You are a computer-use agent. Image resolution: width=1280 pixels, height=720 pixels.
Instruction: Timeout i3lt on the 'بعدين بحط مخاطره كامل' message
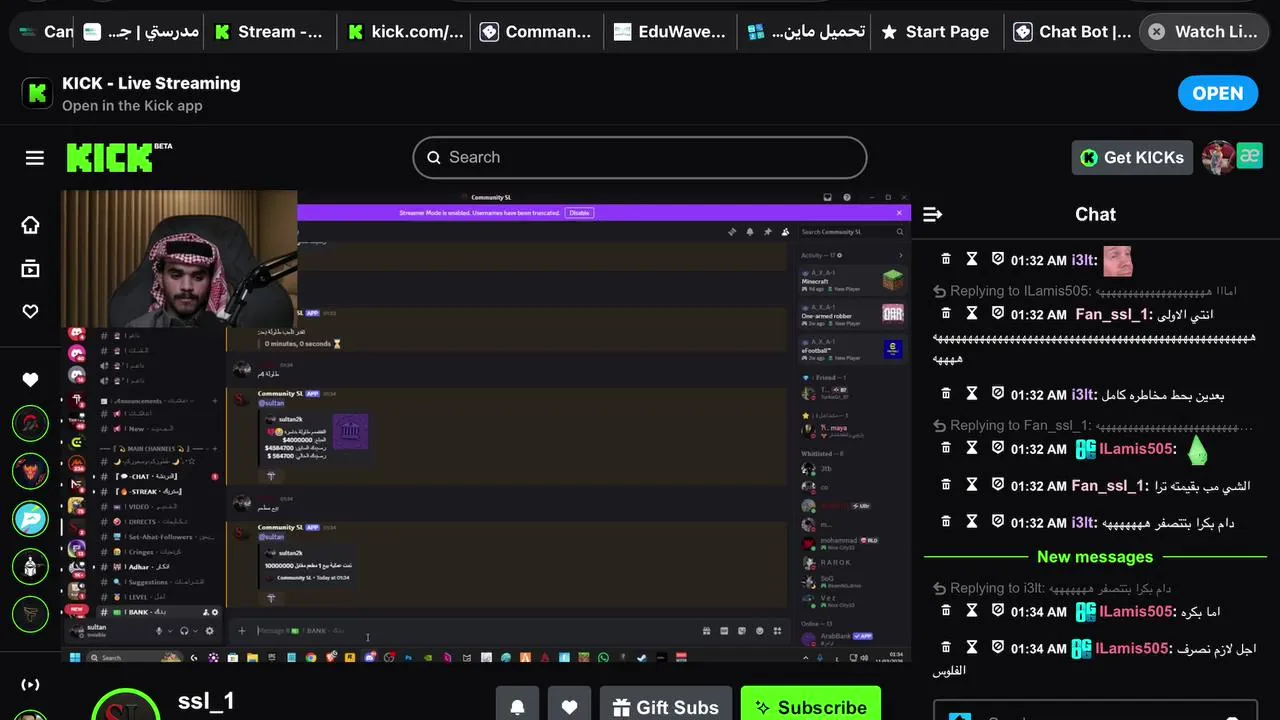(972, 394)
